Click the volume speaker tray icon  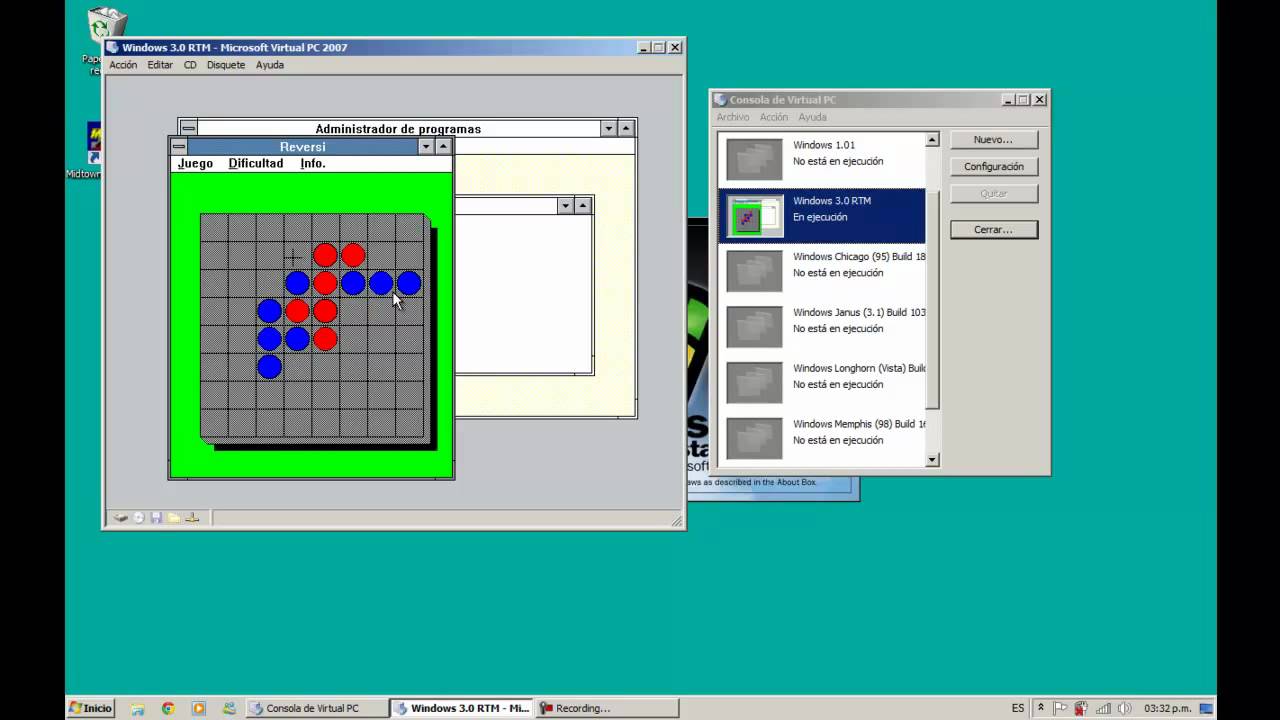click(1126, 708)
